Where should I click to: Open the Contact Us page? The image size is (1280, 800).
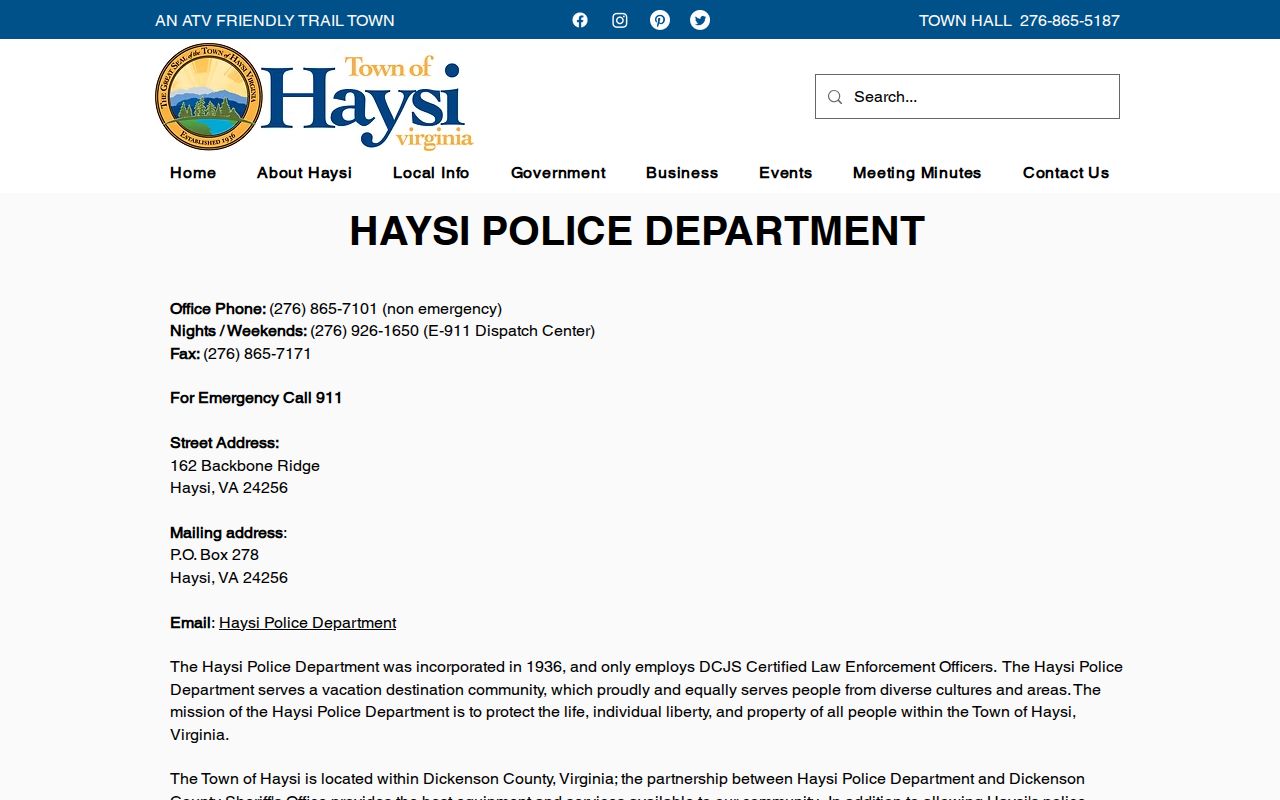tap(1066, 173)
